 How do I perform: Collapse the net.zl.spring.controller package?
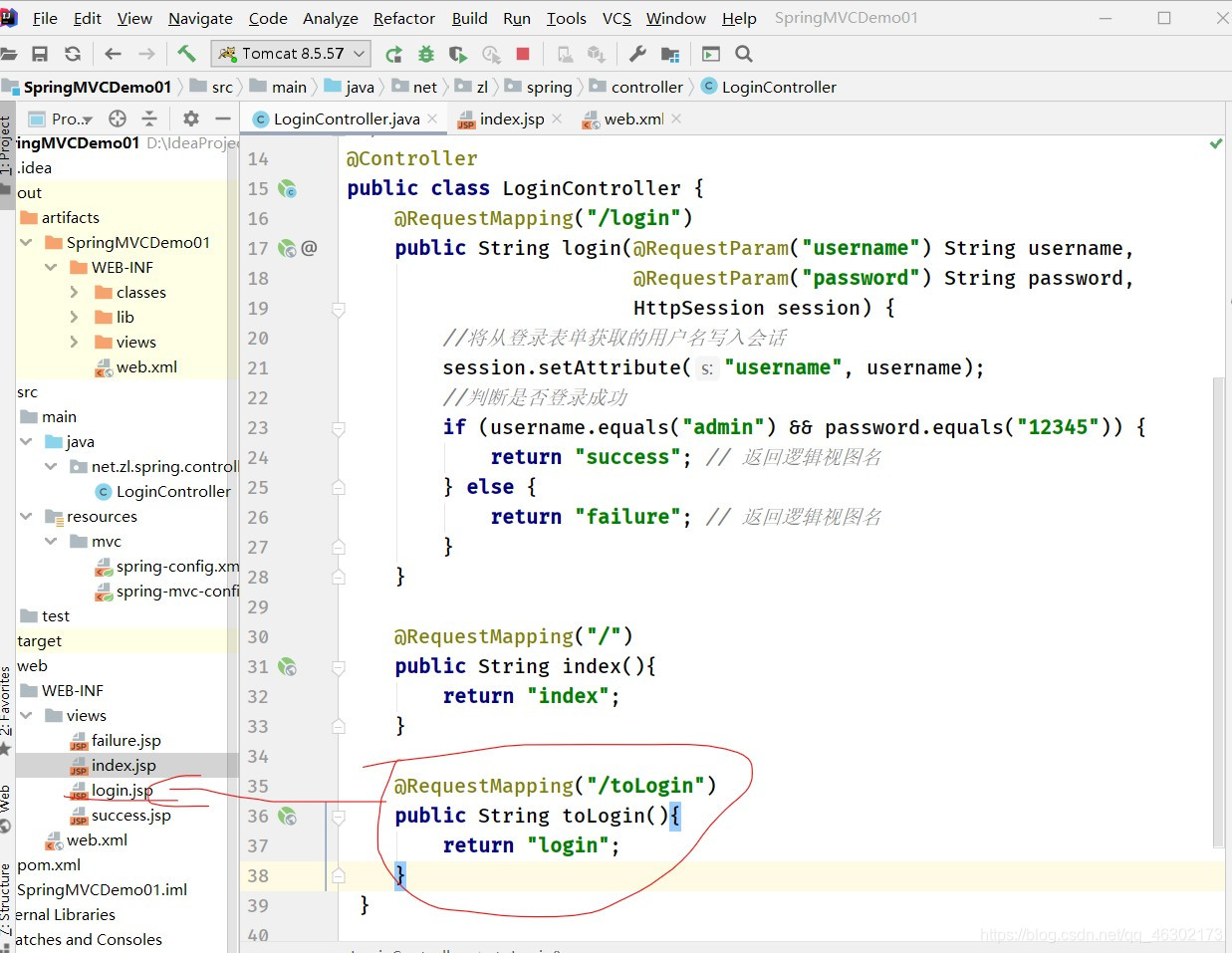coord(51,466)
